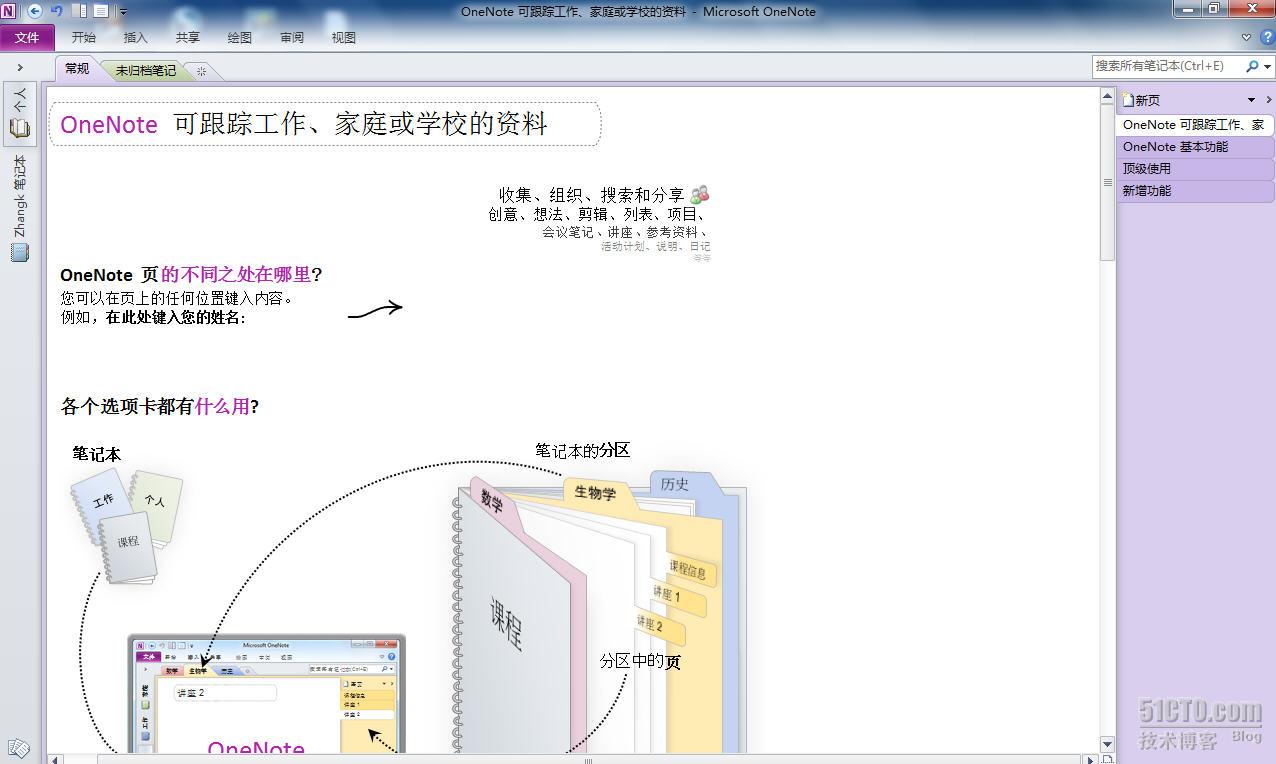Click the Undo arrow in quick access toolbar
The image size is (1276, 764).
(57, 11)
